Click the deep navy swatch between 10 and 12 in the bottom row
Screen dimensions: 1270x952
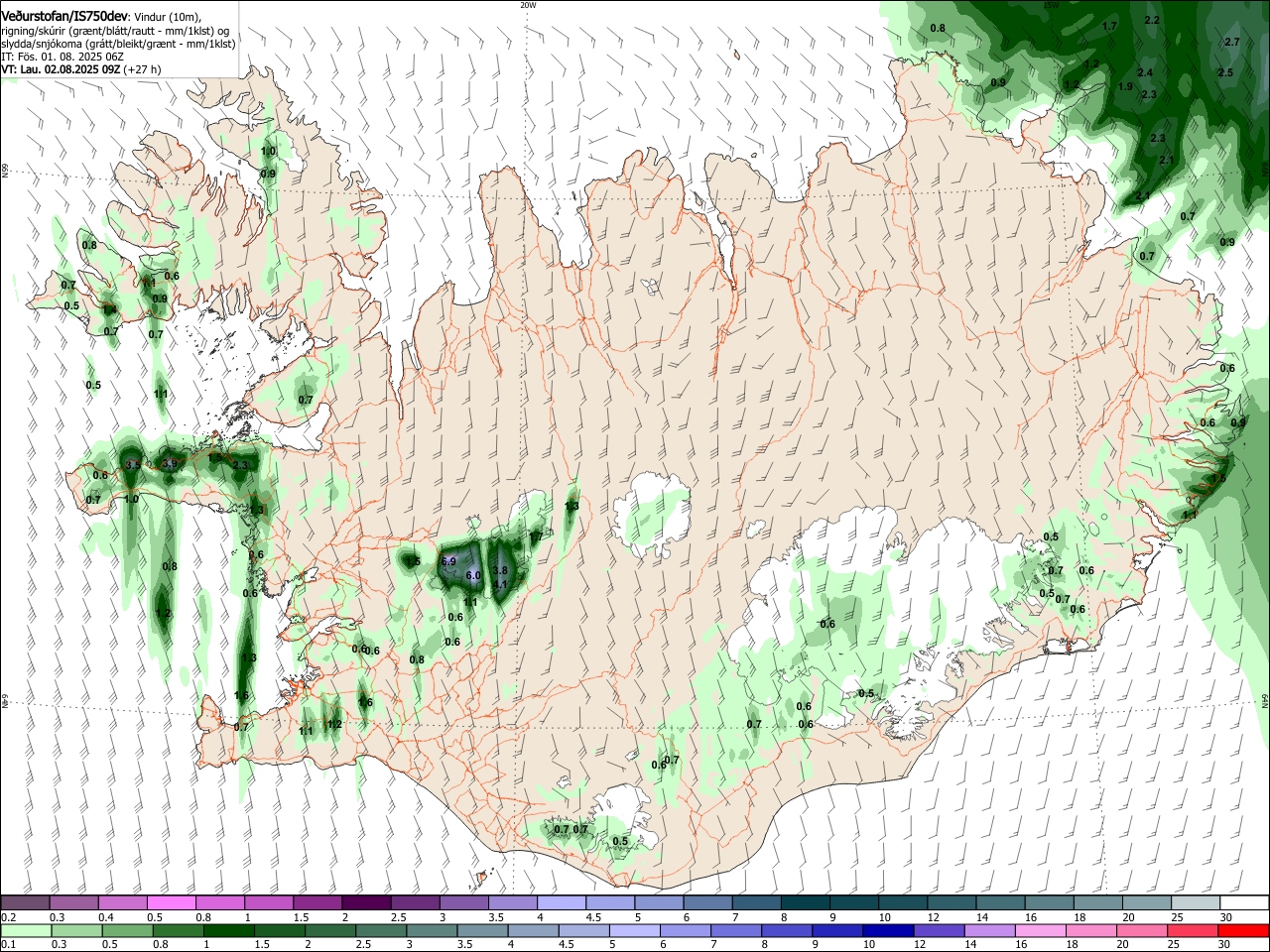pyautogui.click(x=887, y=931)
